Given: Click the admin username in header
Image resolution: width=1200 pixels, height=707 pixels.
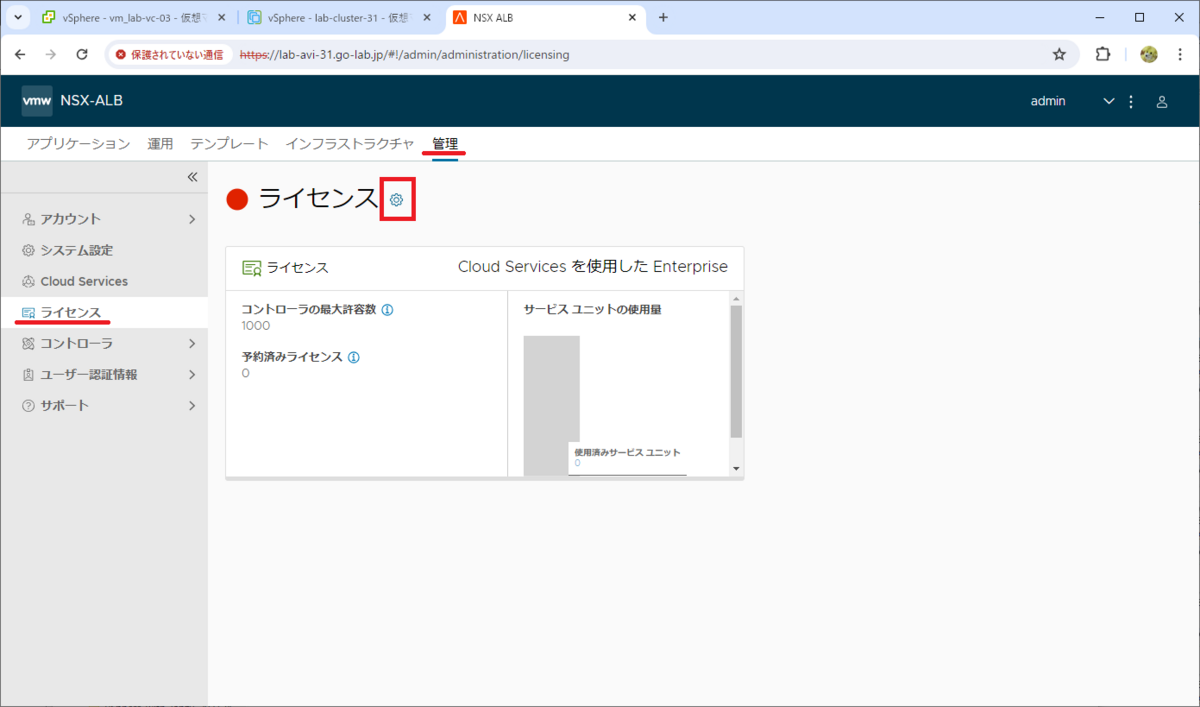Looking at the screenshot, I should click(1048, 101).
